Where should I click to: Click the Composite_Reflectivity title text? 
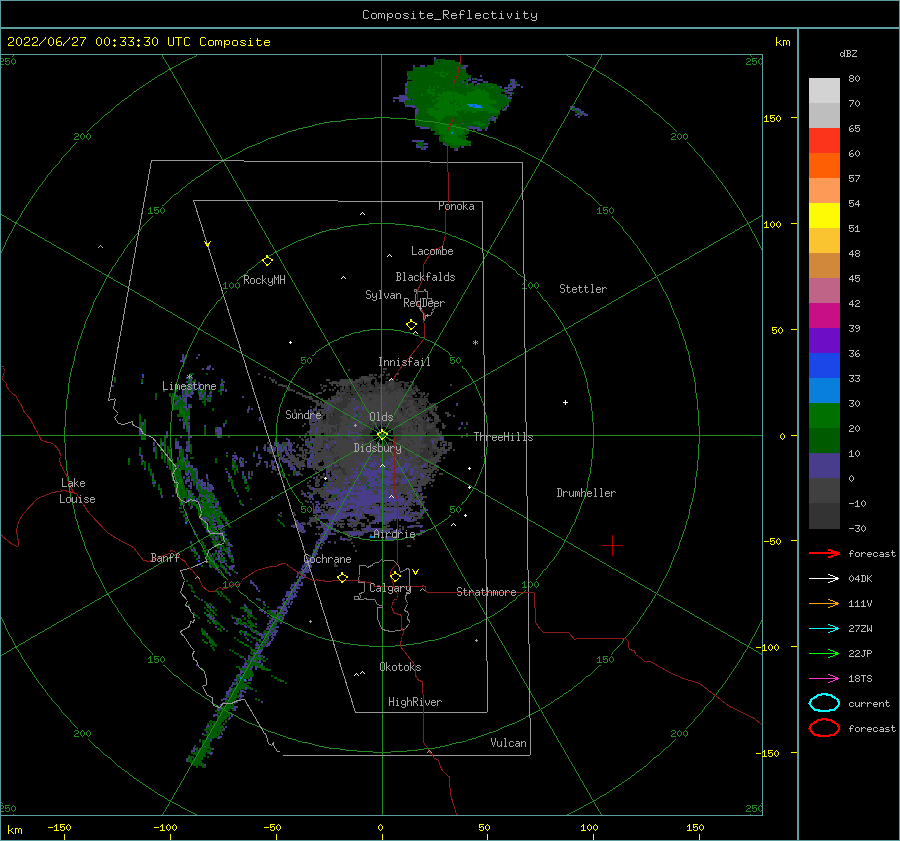pyautogui.click(x=449, y=15)
